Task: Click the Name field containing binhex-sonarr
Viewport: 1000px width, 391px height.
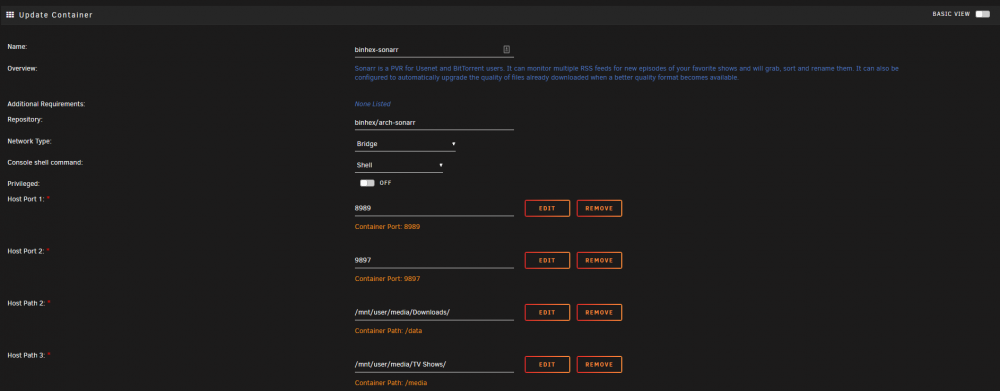Action: tap(434, 50)
